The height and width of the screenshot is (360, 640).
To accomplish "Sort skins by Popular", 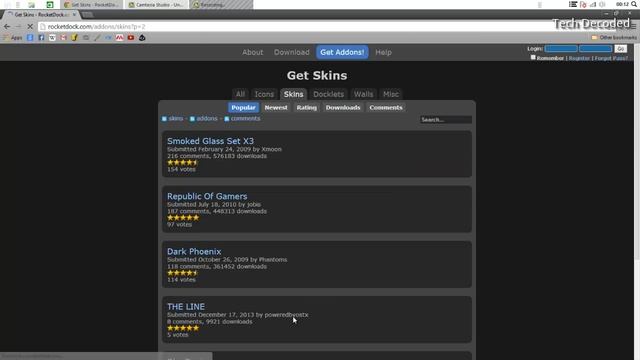I will coord(243,107).
